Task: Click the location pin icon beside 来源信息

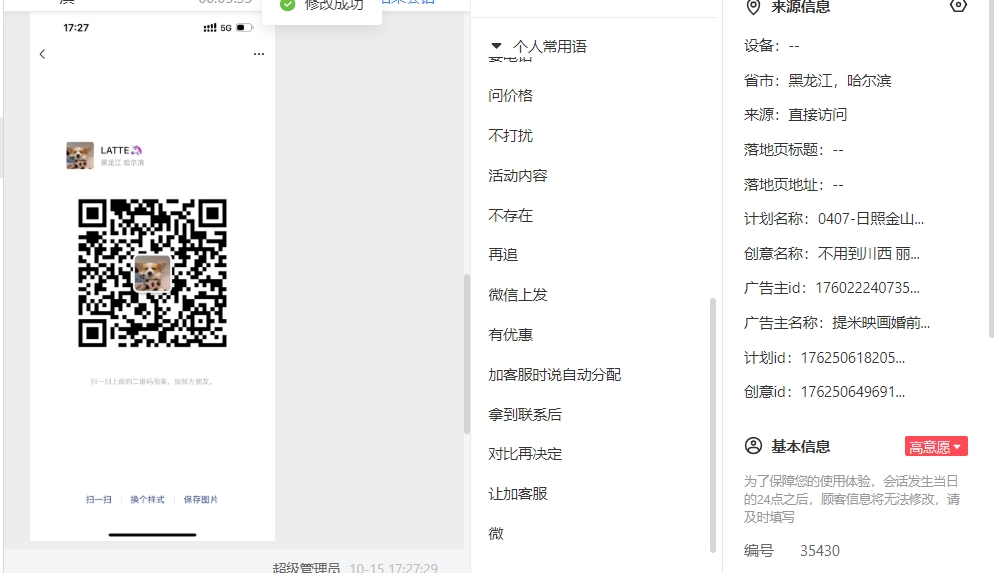Action: [753, 7]
